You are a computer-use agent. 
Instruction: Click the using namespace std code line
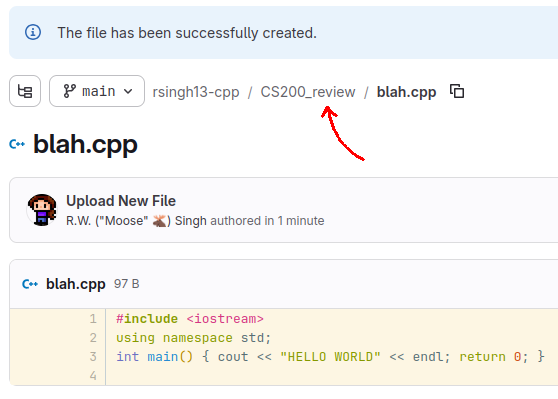point(194,338)
